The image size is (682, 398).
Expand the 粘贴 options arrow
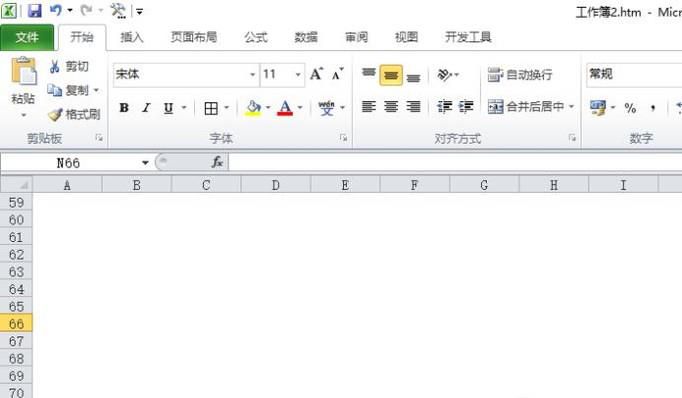(x=23, y=115)
